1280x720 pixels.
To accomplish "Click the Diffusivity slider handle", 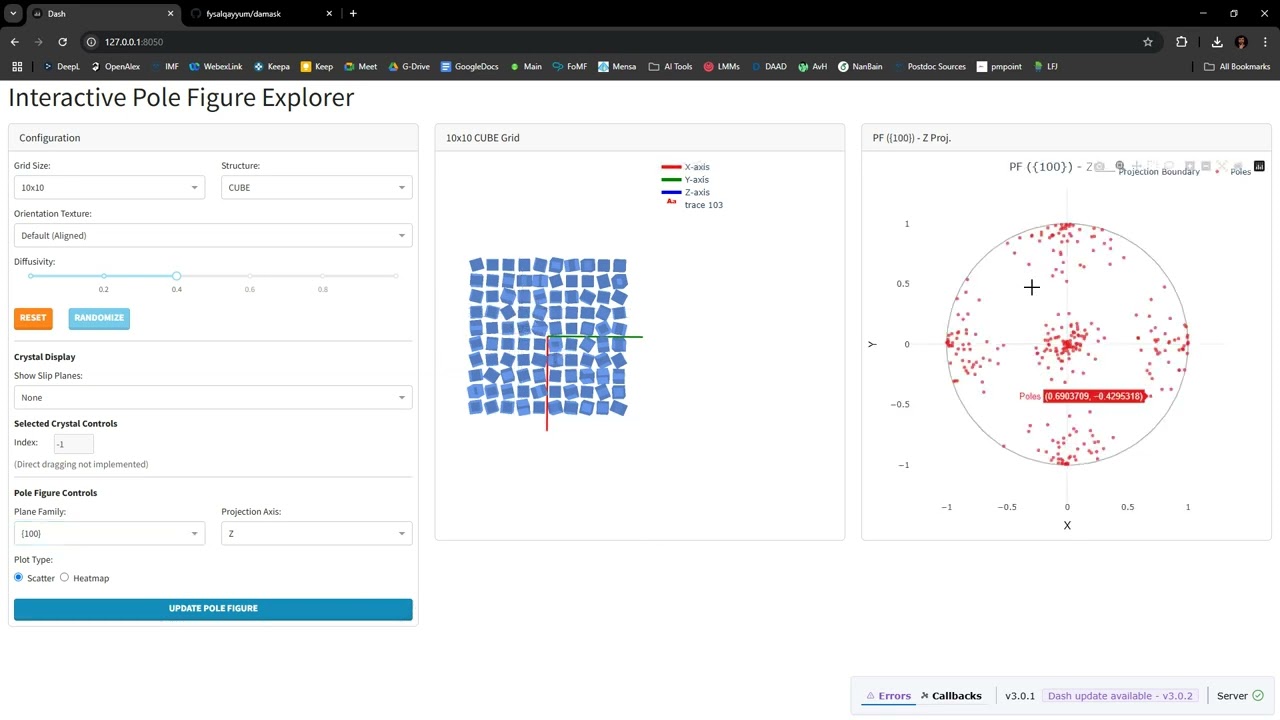I will 176,276.
